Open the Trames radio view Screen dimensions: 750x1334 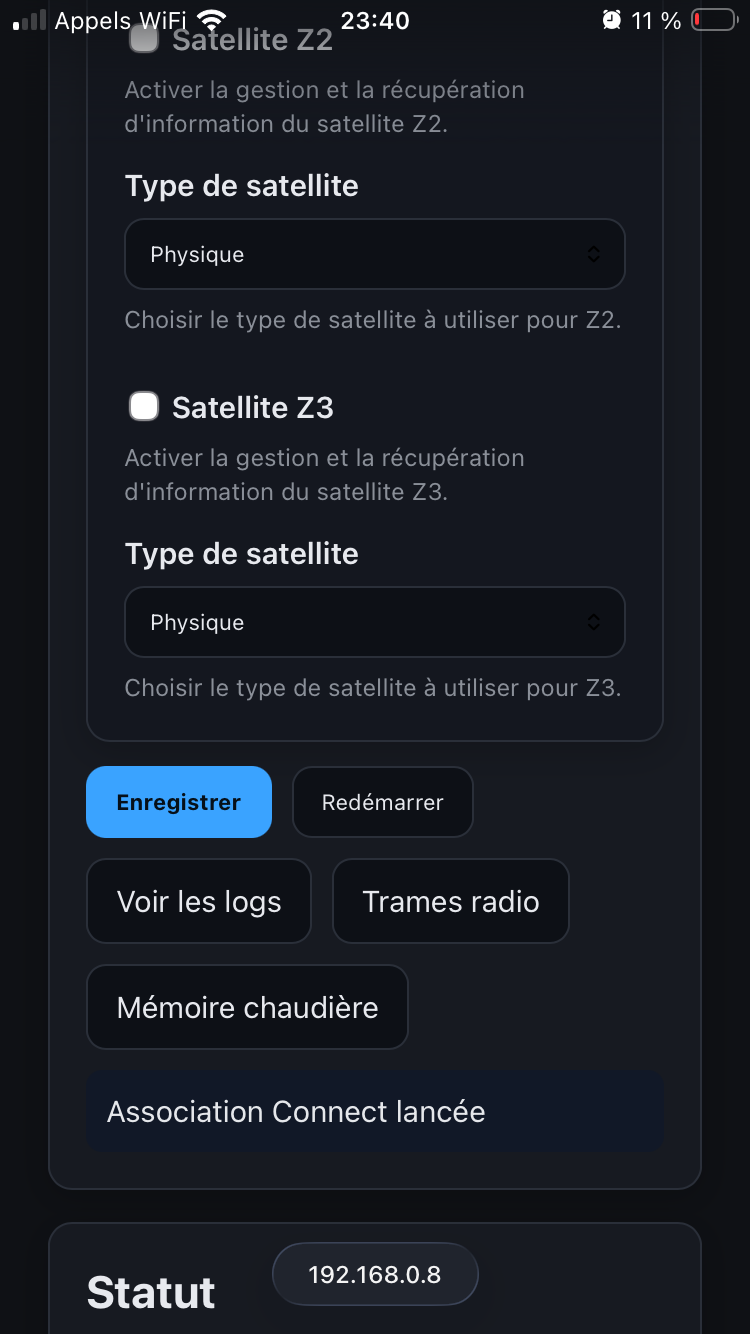tap(450, 901)
